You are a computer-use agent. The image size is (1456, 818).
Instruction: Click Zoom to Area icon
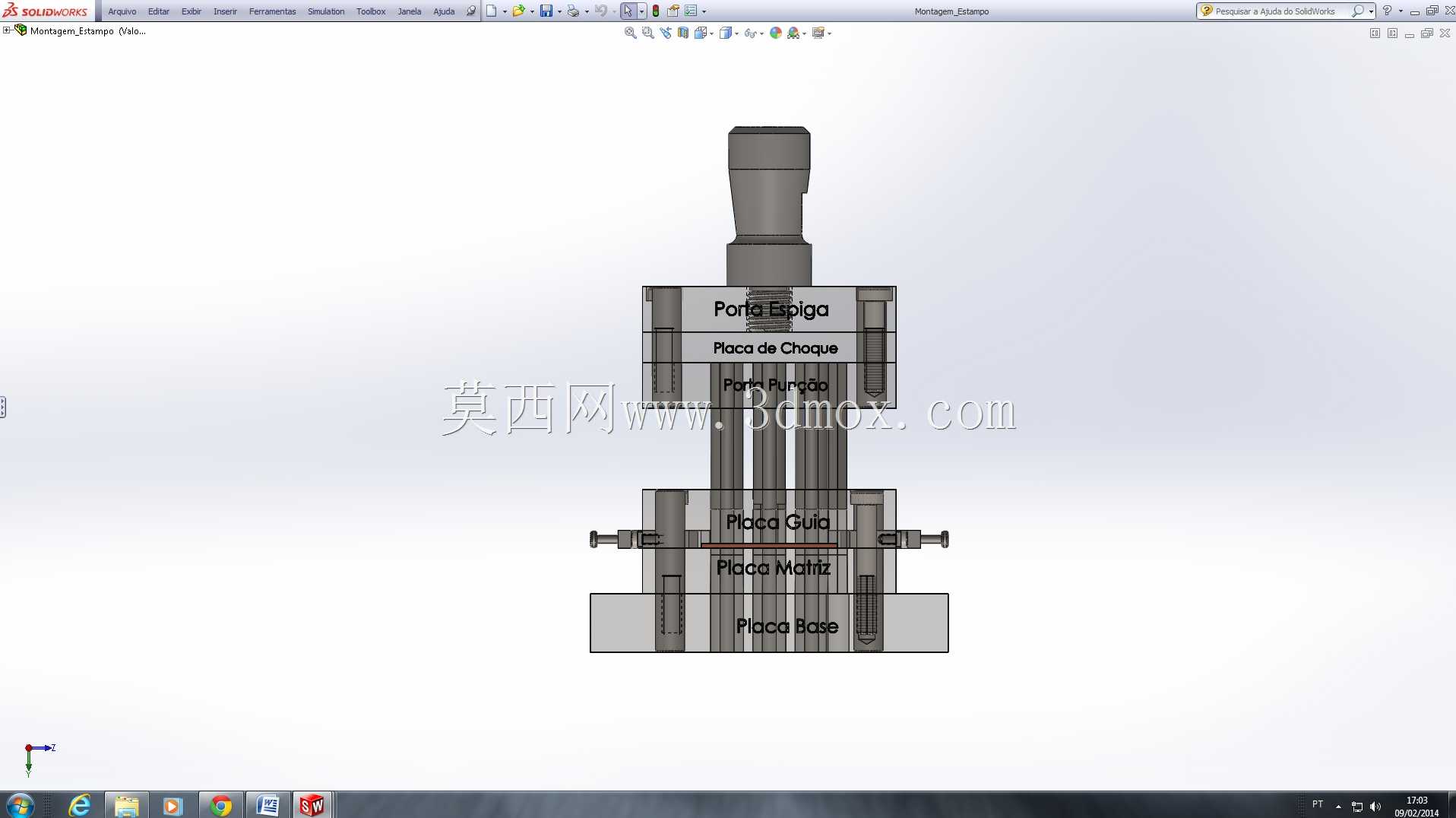(x=647, y=33)
